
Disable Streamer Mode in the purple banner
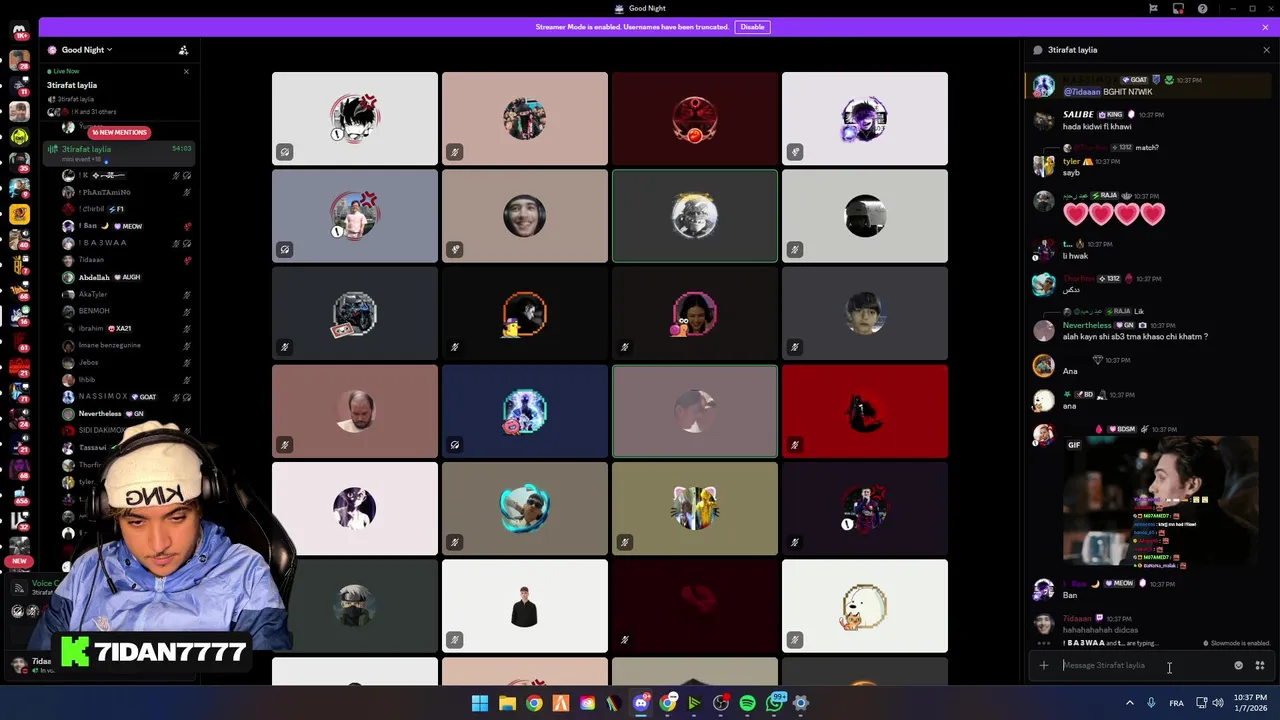(x=752, y=27)
